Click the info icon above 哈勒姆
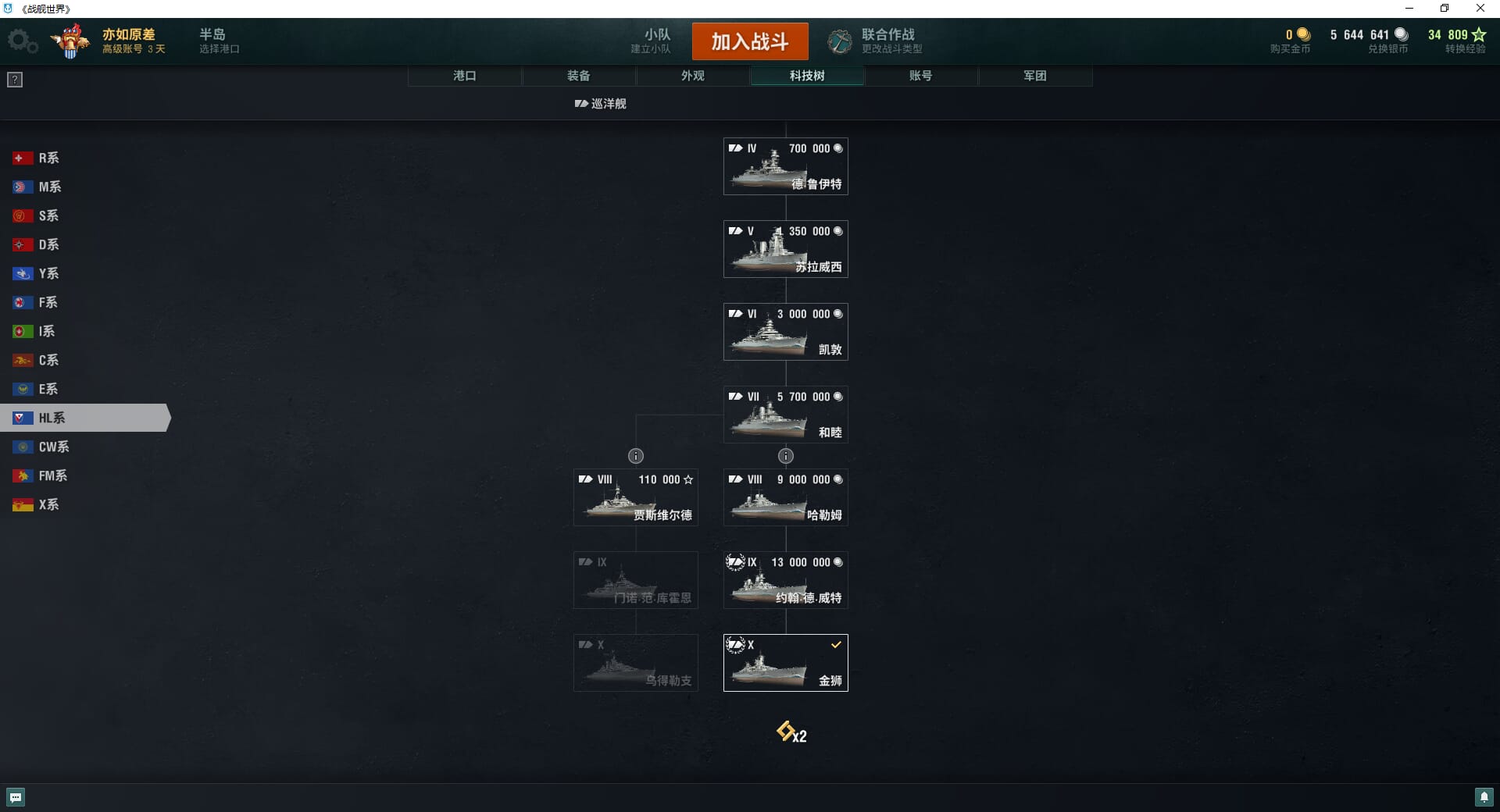This screenshot has height=812, width=1500. pyautogui.click(x=786, y=456)
